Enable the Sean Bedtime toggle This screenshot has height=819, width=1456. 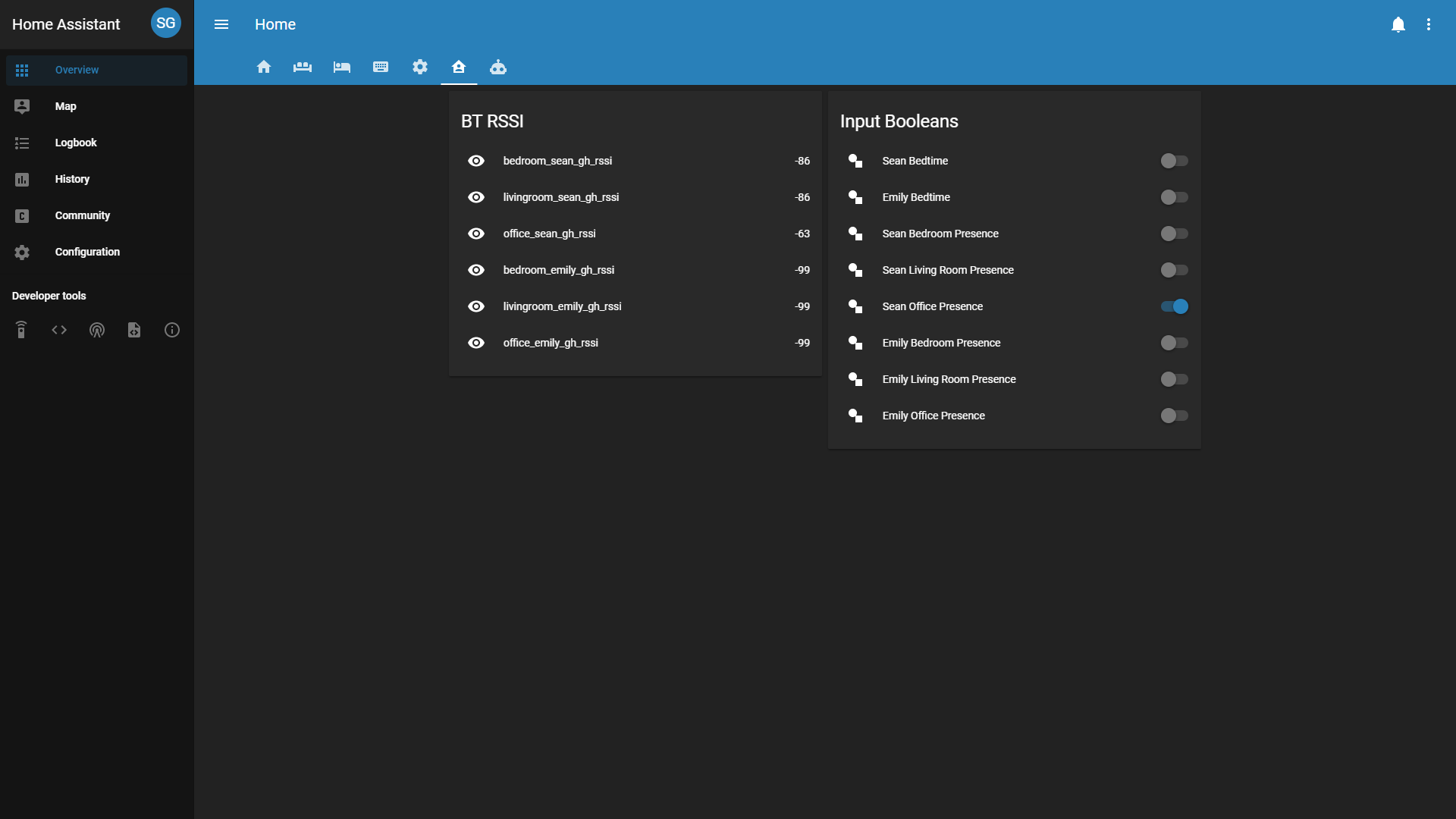[x=1174, y=161]
